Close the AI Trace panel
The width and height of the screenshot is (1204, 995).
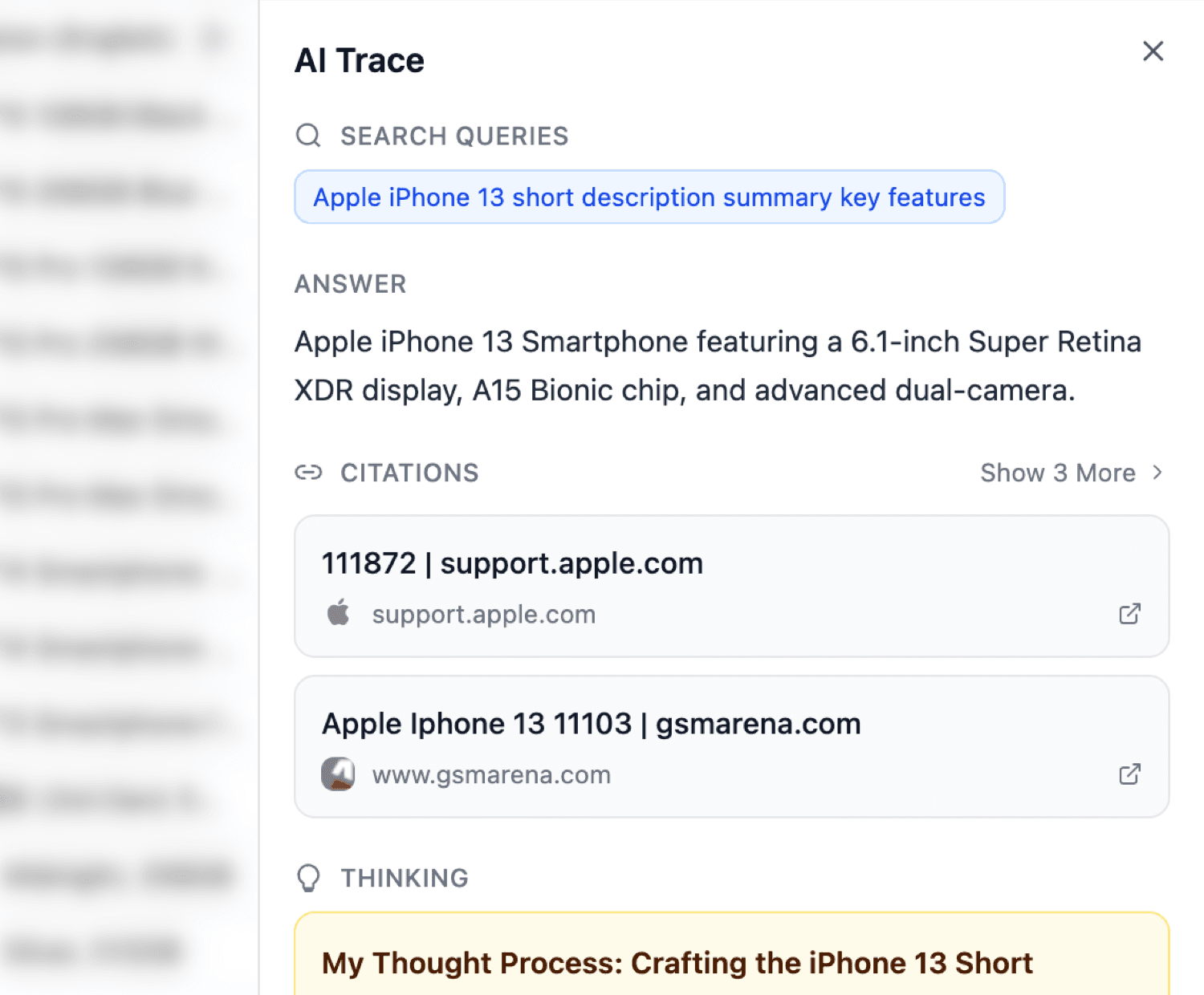(x=1153, y=51)
